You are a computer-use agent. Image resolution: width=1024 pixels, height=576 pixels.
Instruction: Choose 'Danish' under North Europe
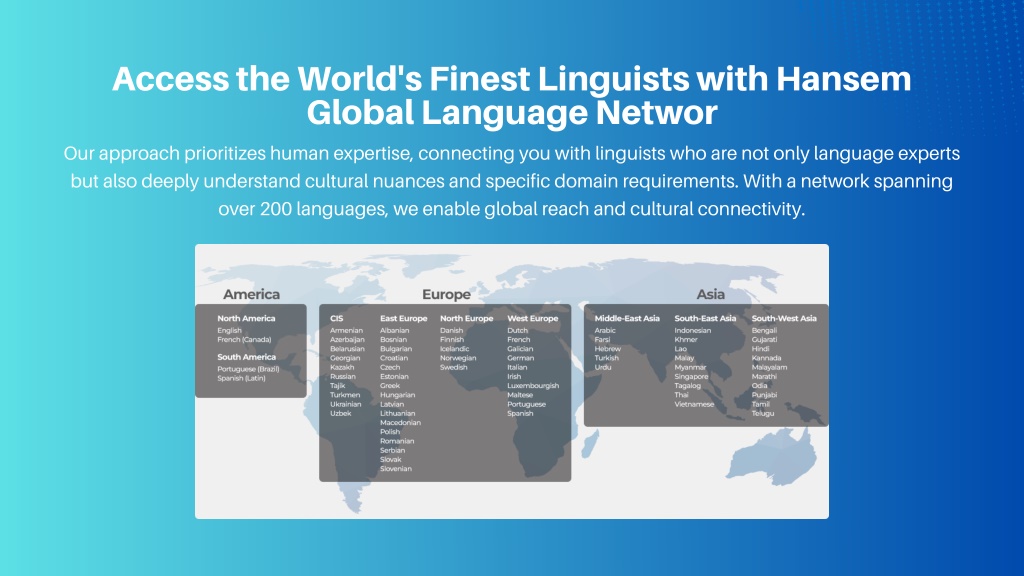[x=451, y=330]
